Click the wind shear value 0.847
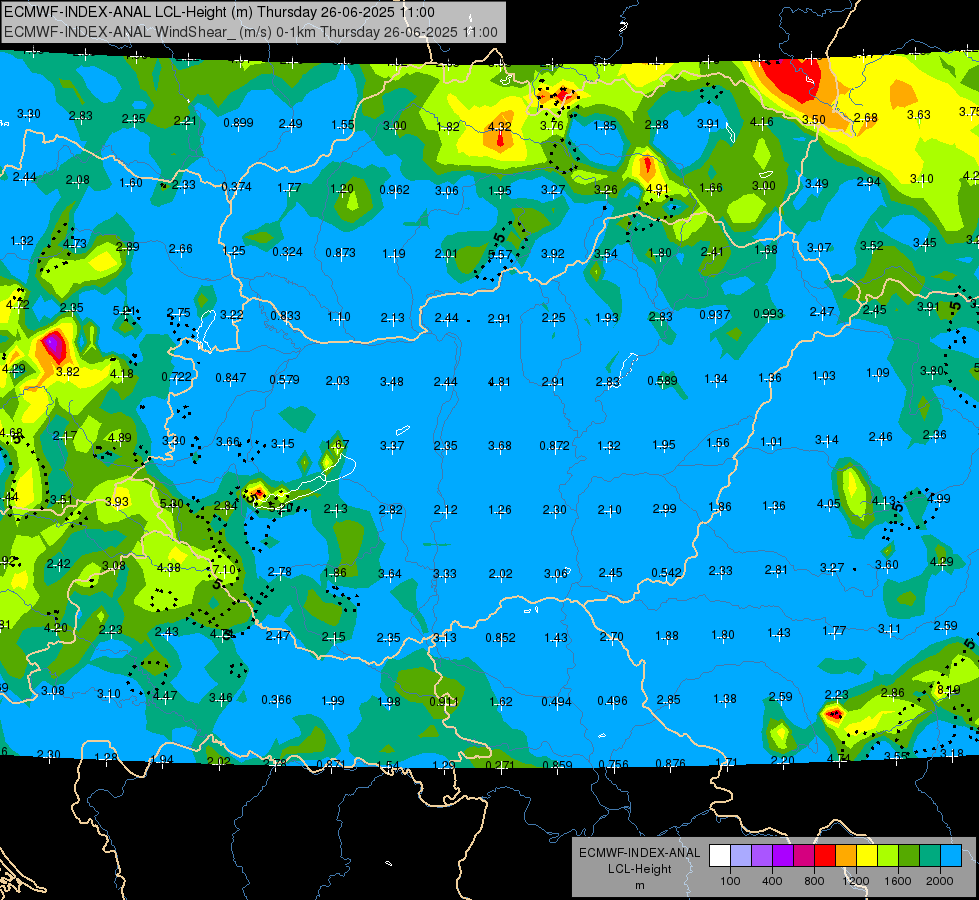 coord(231,377)
